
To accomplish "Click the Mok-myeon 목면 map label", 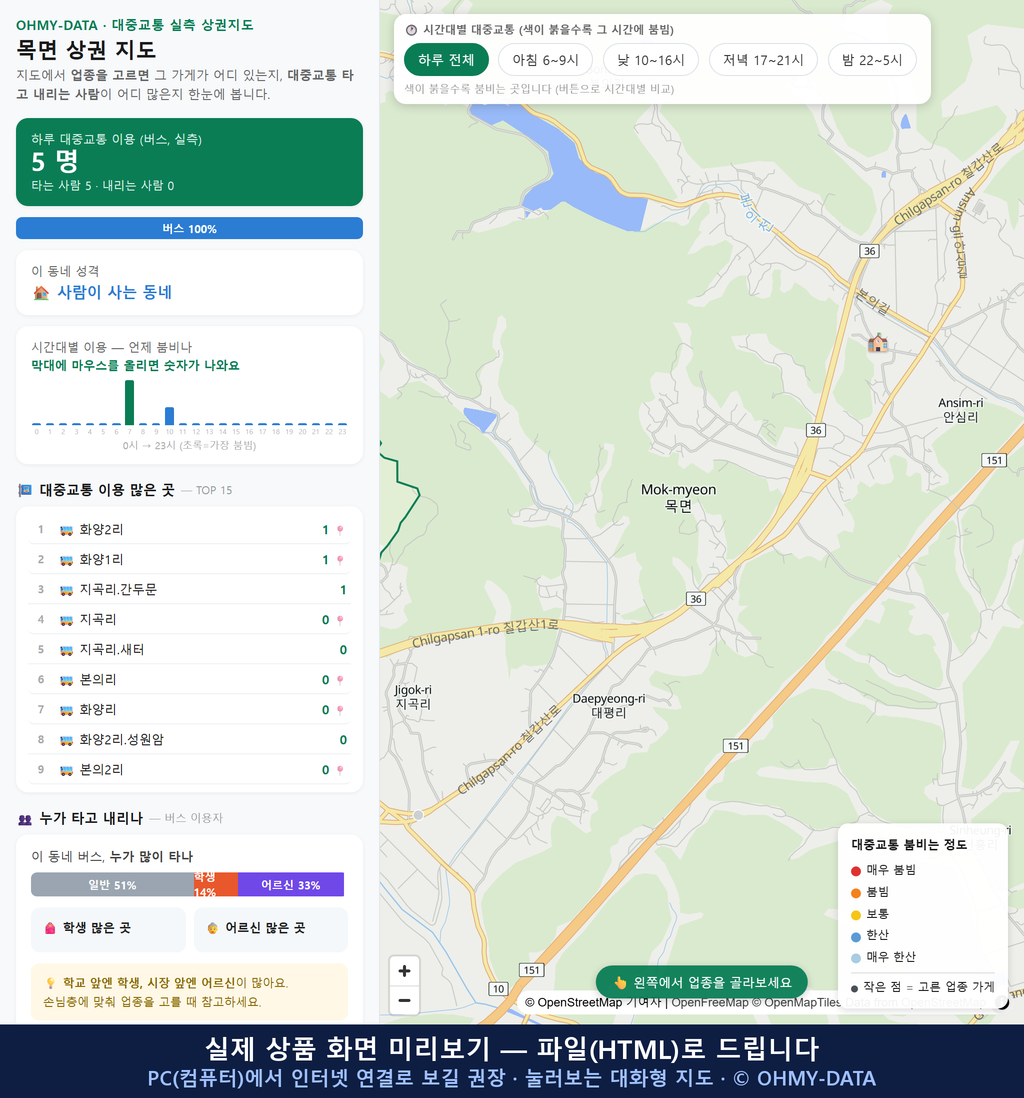I will click(678, 498).
